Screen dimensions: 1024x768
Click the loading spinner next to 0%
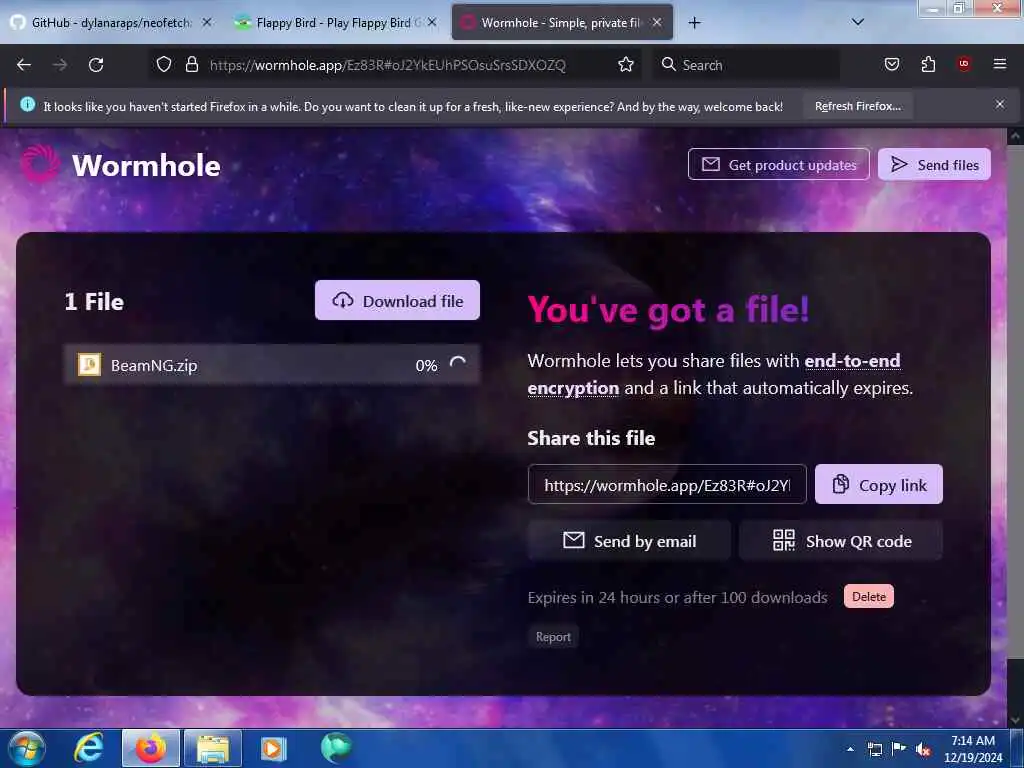pos(458,364)
